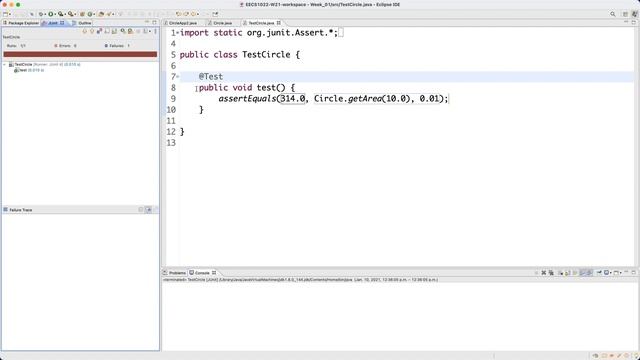Click the 'TestCircle' class name in line 5
Viewport: 640px width, 360px height.
pos(266,55)
